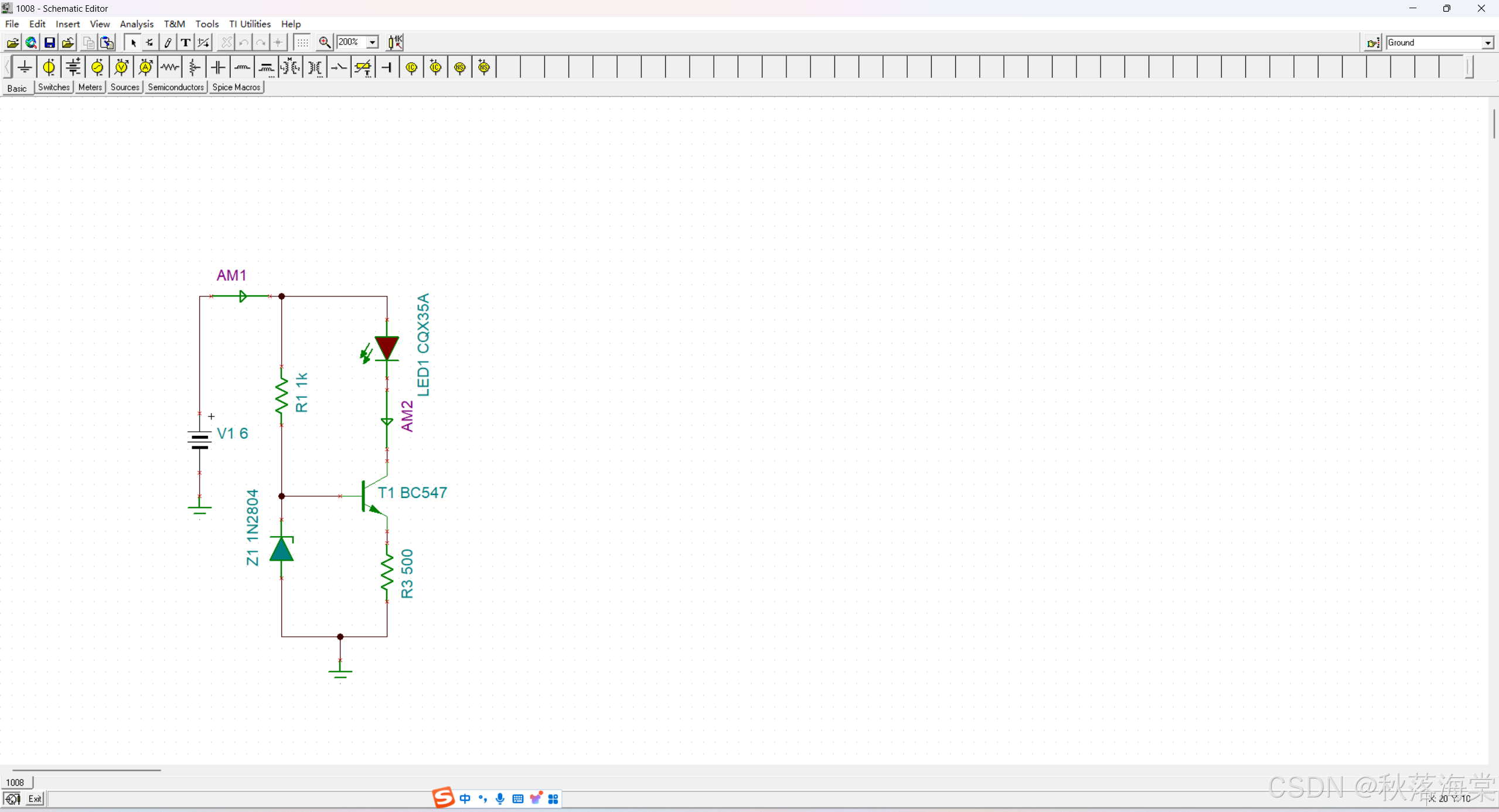Viewport: 1499px width, 812px height.
Task: Click the 1008 document tab
Action: click(x=15, y=782)
